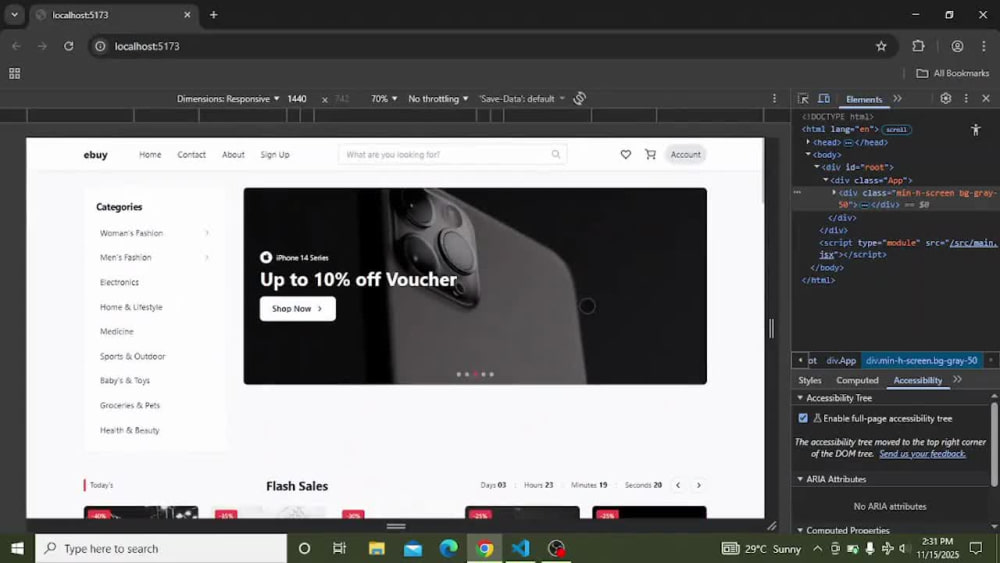This screenshot has height=563, width=1000.
Task: Open Visual Studio Code from taskbar
Action: 520,548
